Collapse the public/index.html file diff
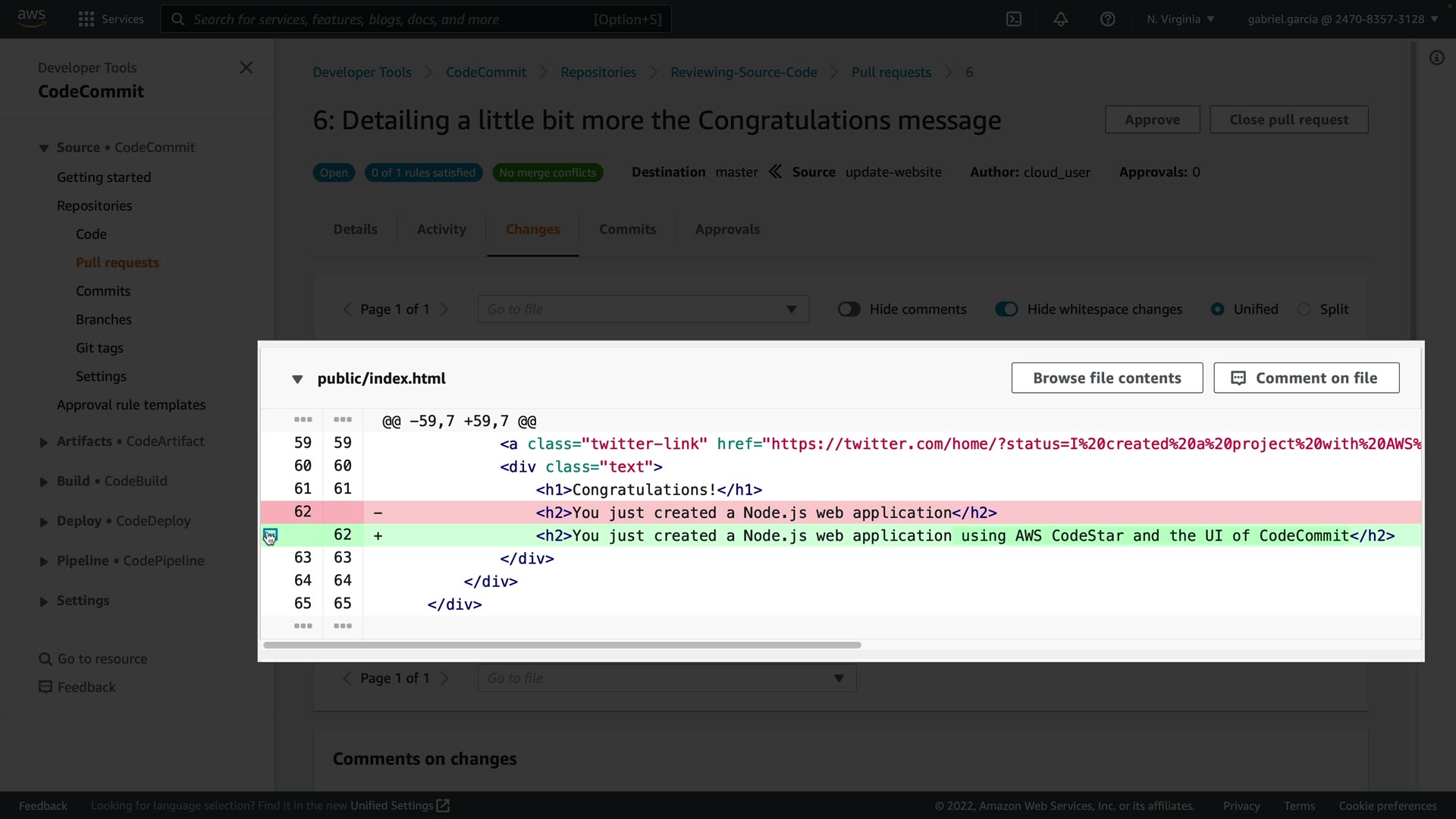The image size is (1456, 819). 297,379
